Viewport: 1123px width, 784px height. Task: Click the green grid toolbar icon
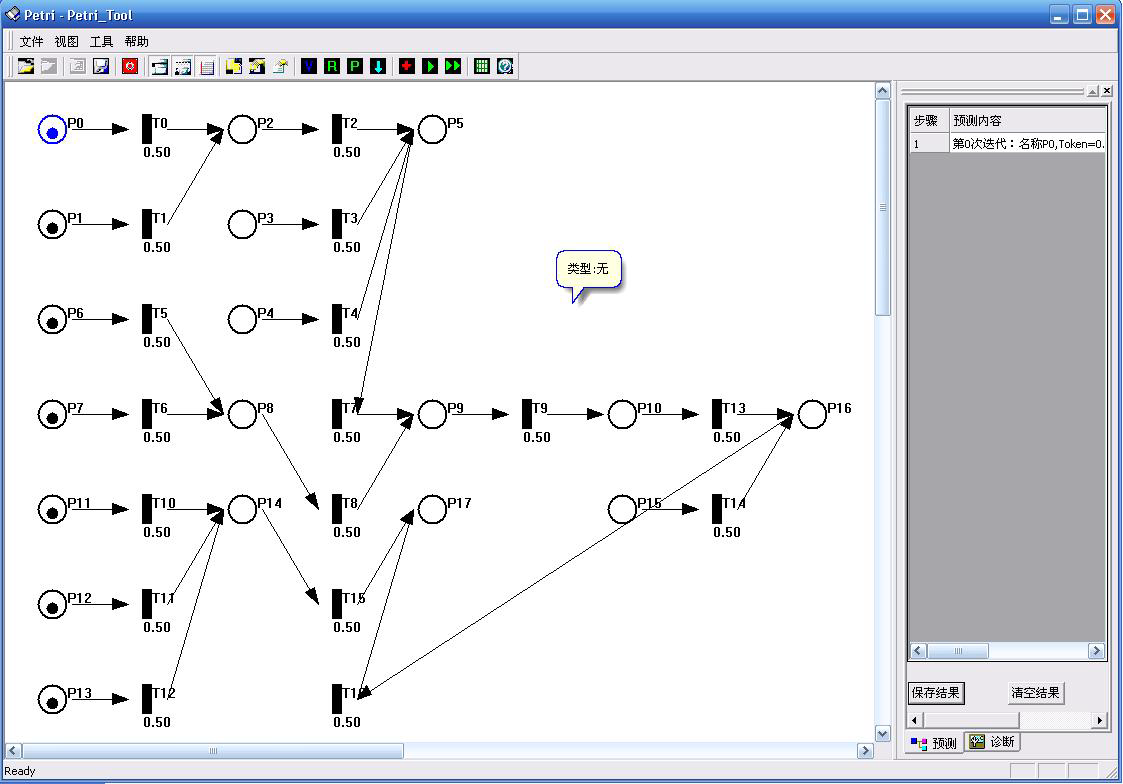(x=482, y=66)
